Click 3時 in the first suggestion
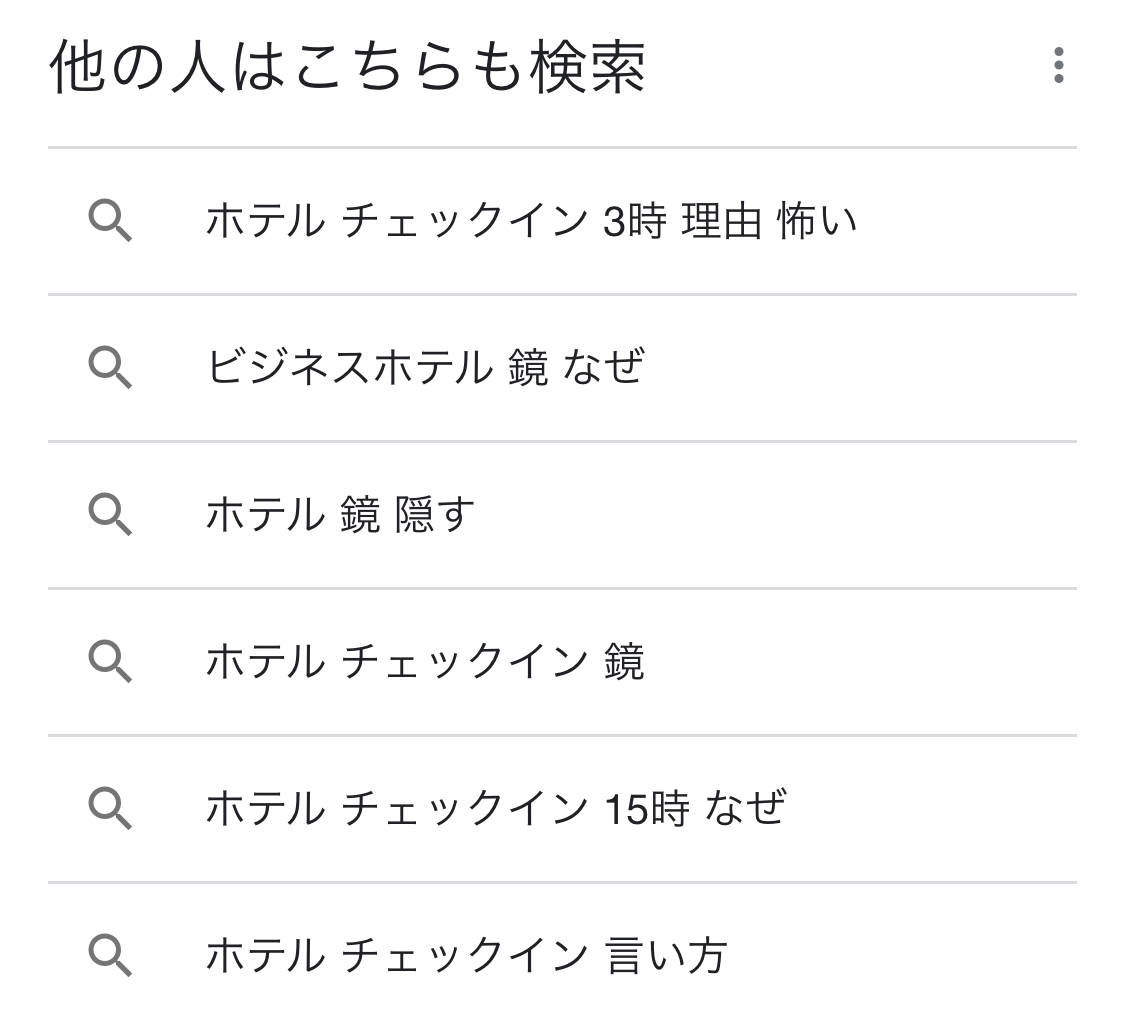Image resolution: width=1125 pixels, height=1016 pixels. pyautogui.click(x=634, y=221)
